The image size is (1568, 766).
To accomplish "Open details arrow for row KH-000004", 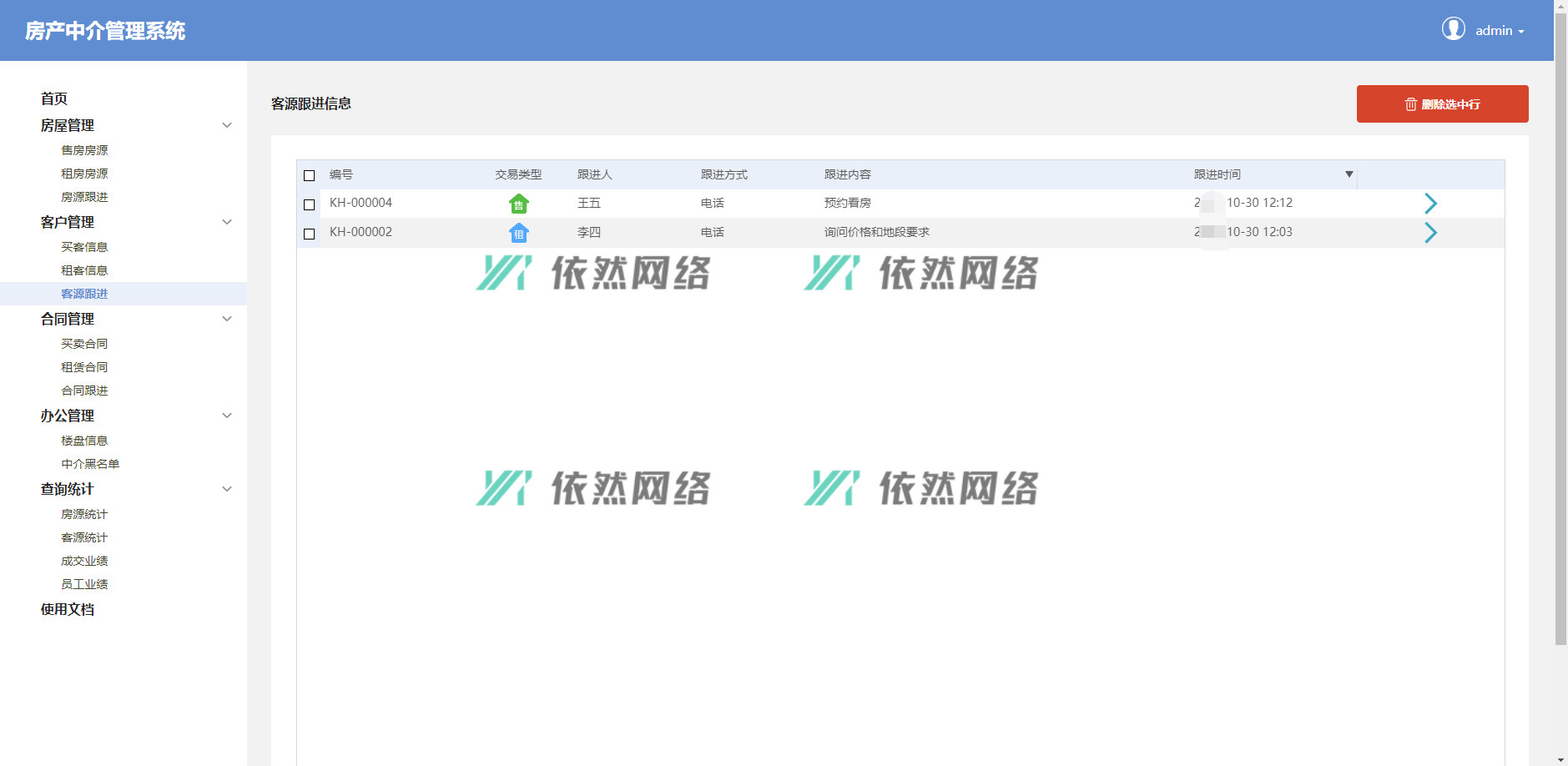I will (x=1430, y=204).
